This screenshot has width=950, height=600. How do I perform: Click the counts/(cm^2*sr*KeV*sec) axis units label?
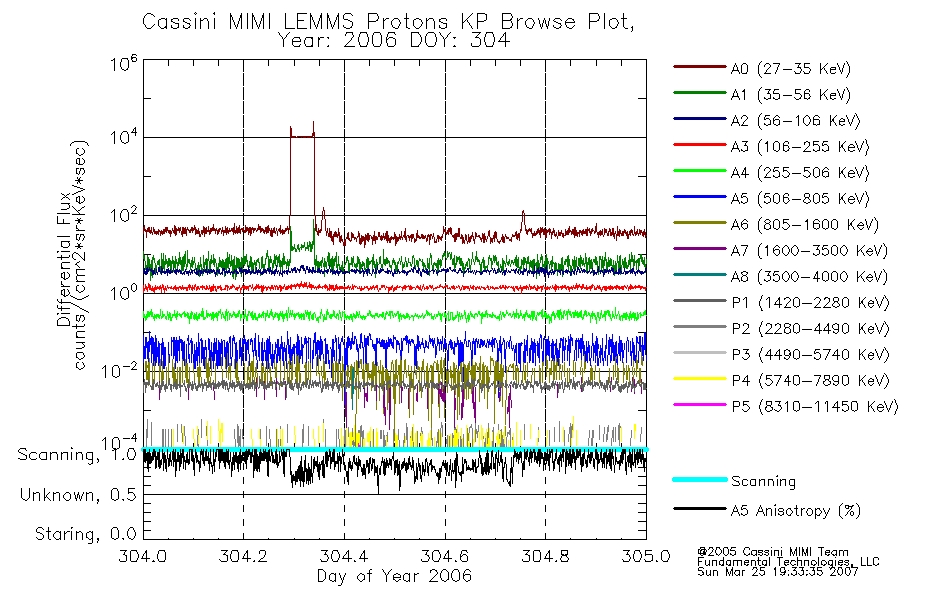click(x=81, y=255)
